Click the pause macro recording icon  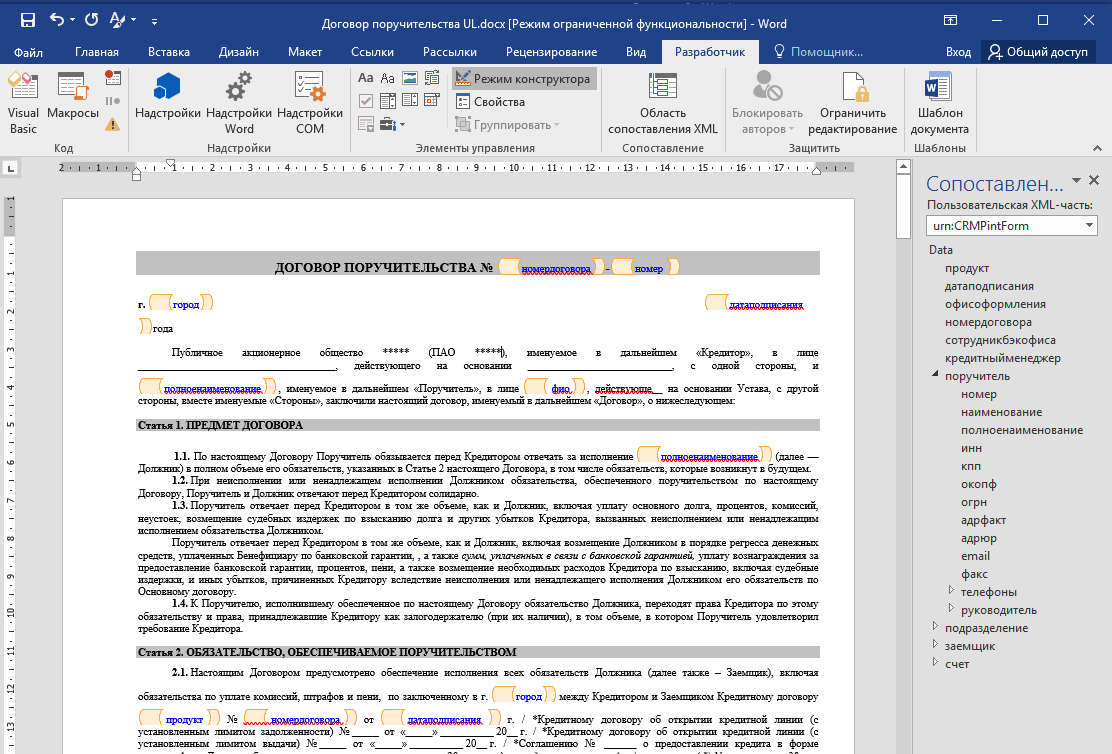113,101
